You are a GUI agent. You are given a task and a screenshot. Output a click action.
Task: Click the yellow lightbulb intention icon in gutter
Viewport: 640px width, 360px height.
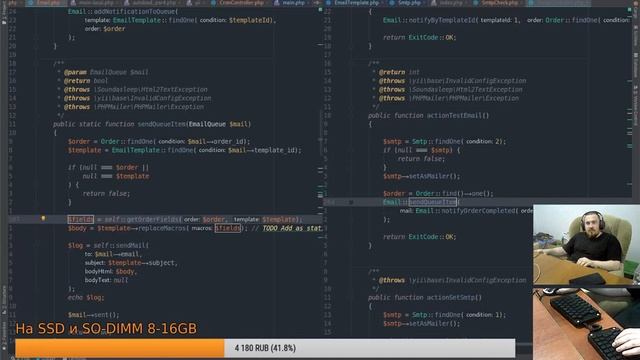pyautogui.click(x=43, y=219)
